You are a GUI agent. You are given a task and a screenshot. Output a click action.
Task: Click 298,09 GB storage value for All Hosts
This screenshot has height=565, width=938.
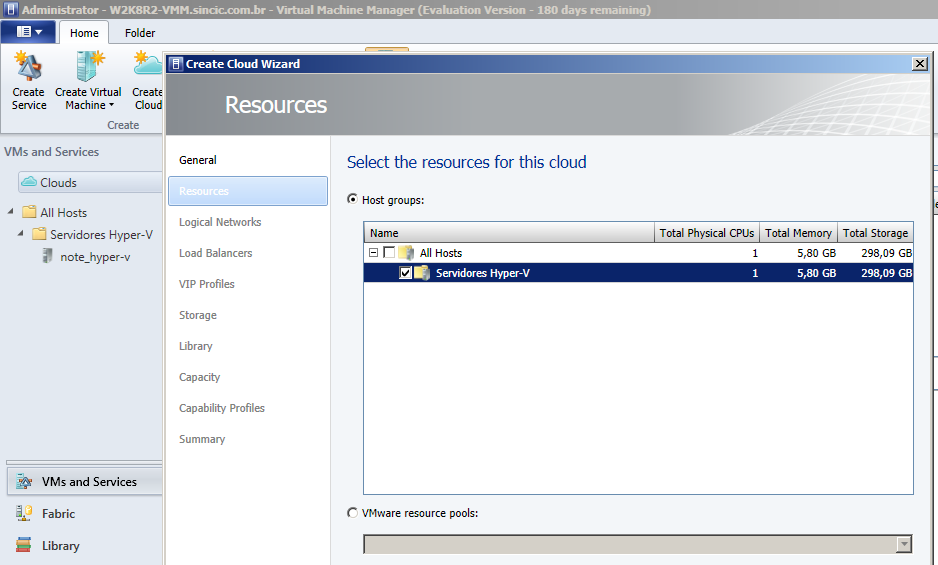coord(887,253)
